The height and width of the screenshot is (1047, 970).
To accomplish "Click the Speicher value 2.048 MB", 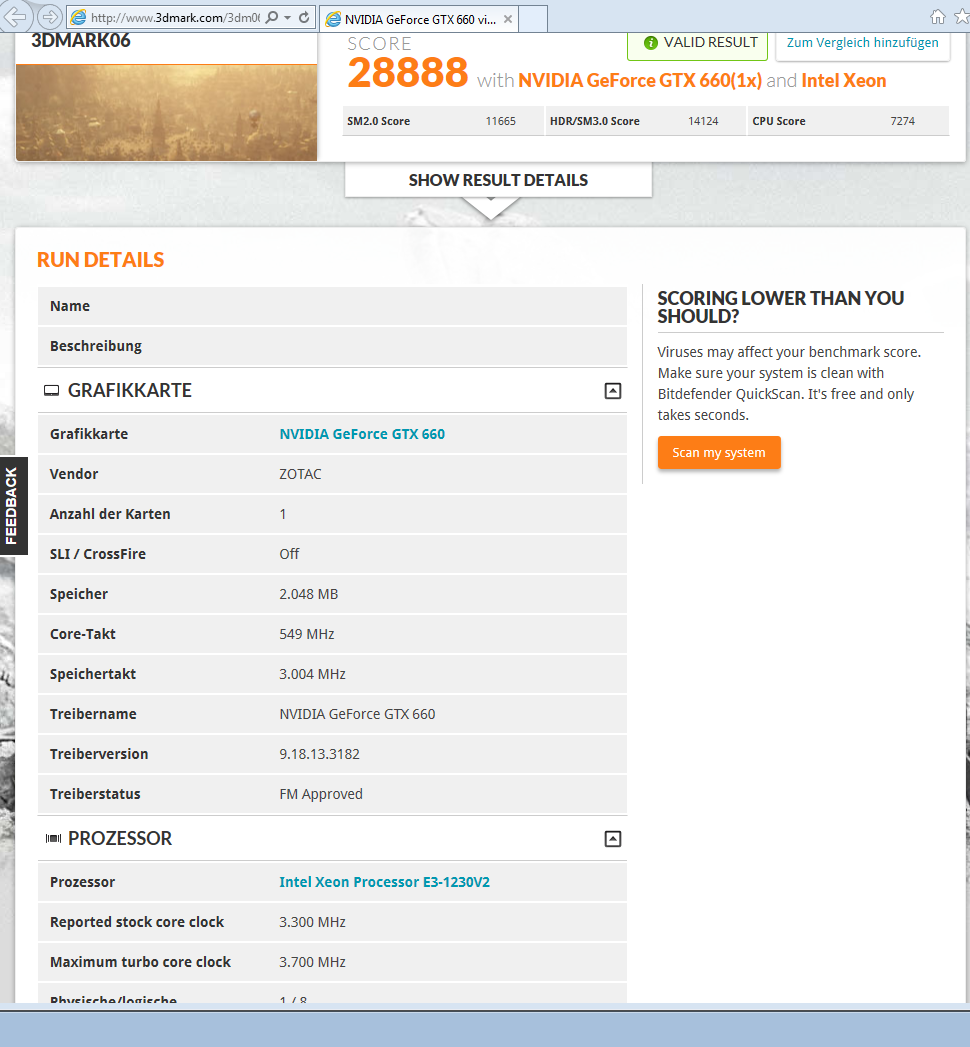I will pos(308,594).
